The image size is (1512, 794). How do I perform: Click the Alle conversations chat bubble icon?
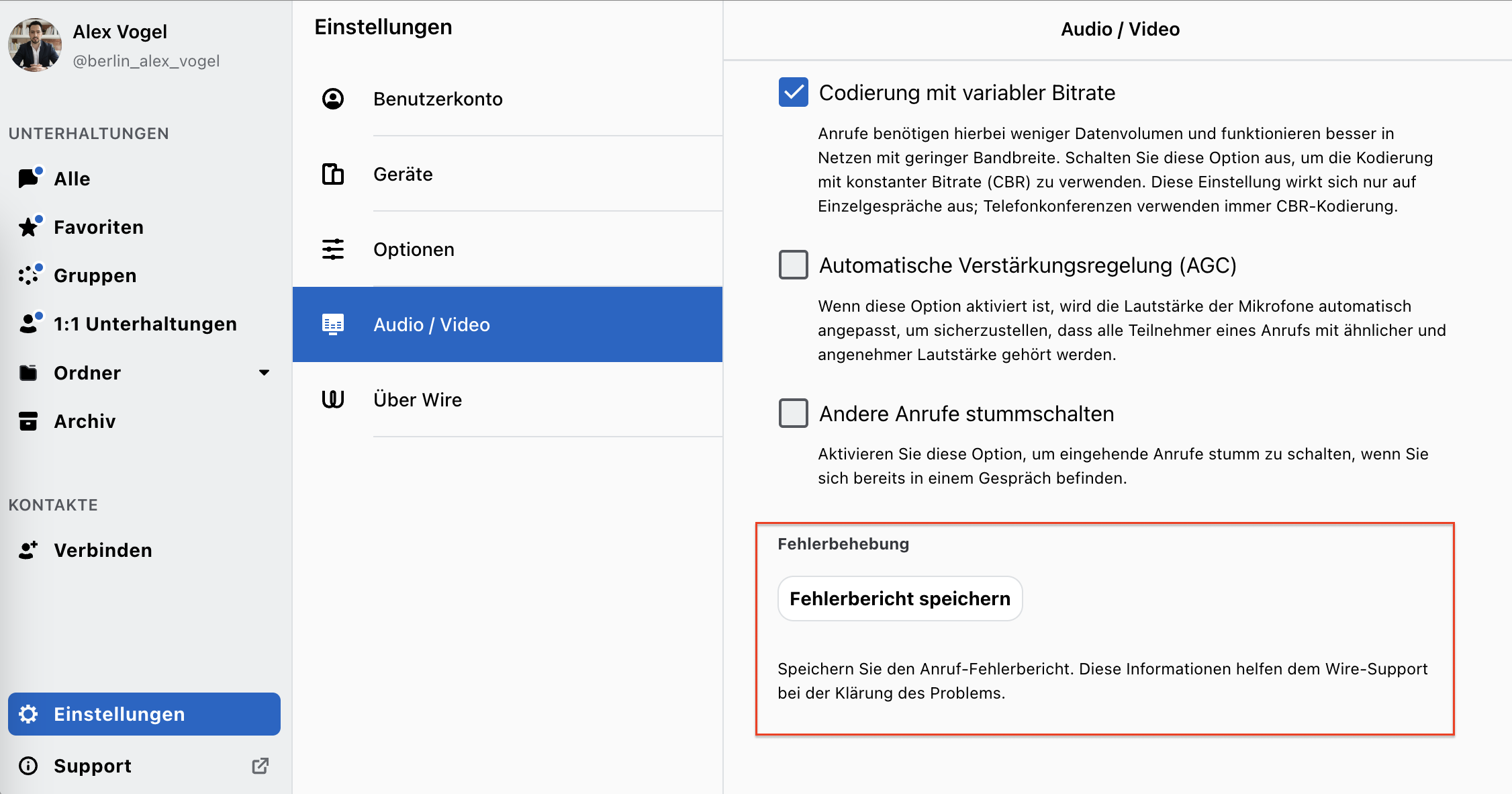[x=28, y=178]
